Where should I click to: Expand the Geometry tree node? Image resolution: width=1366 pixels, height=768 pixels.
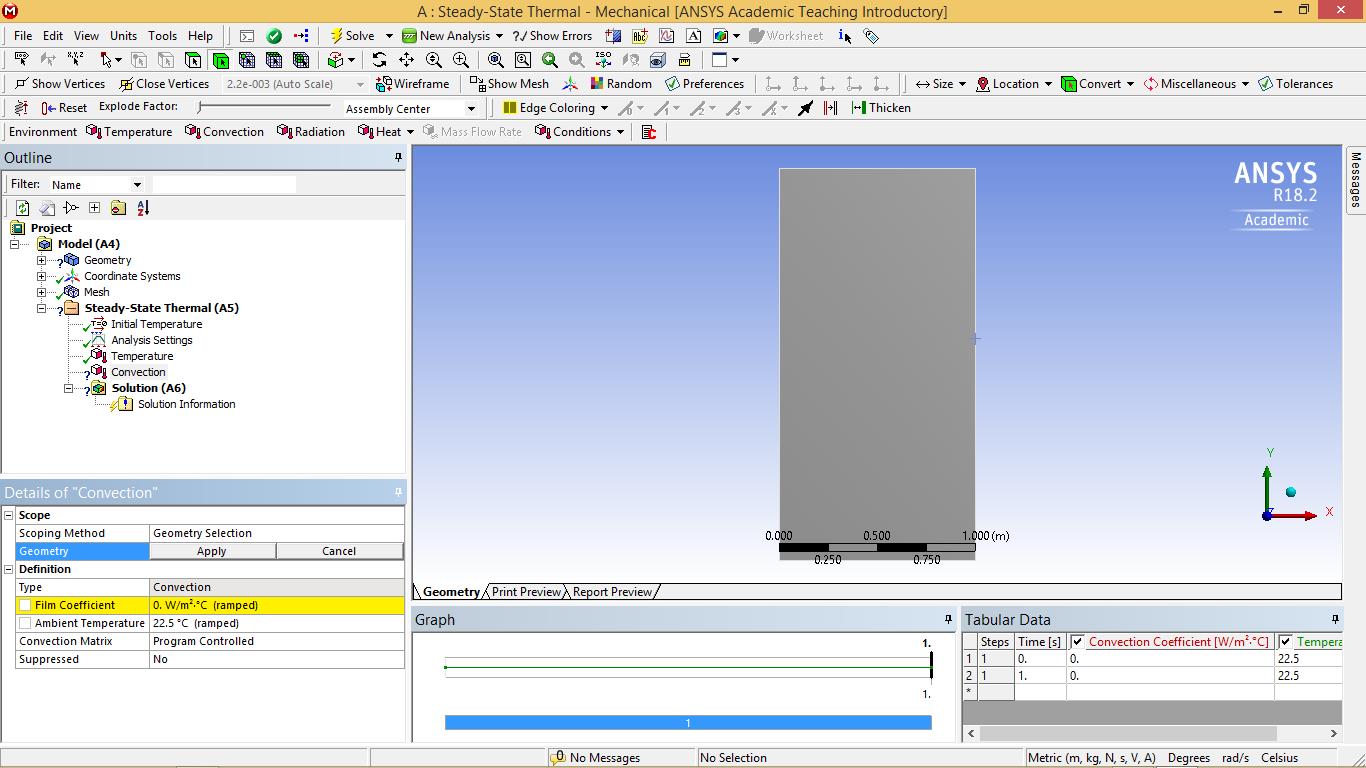point(41,260)
